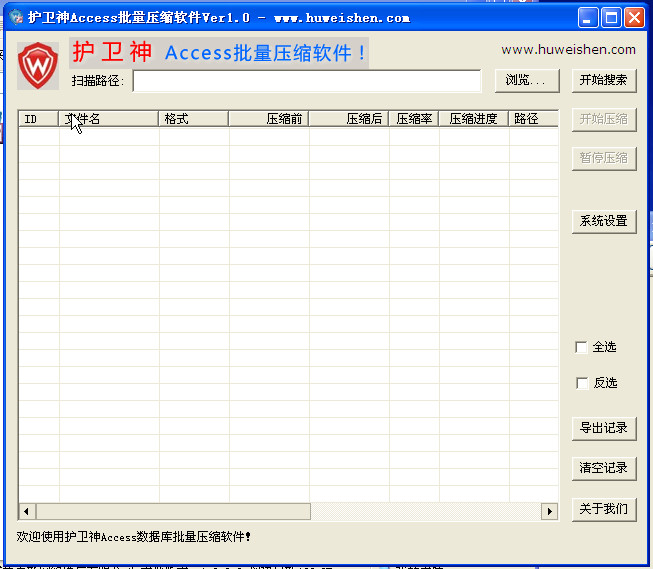Open the 关于我们 about dialog
The height and width of the screenshot is (569, 653).
click(604, 509)
